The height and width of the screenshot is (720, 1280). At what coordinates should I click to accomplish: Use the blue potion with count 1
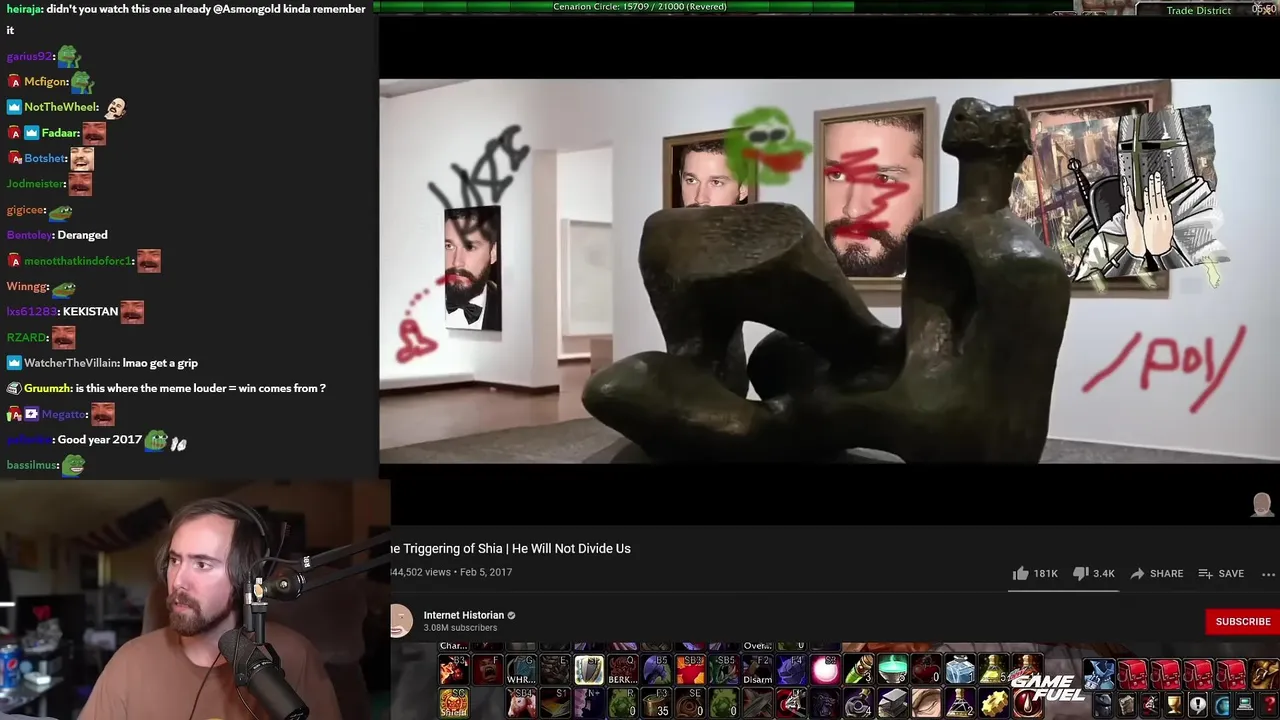point(960,669)
